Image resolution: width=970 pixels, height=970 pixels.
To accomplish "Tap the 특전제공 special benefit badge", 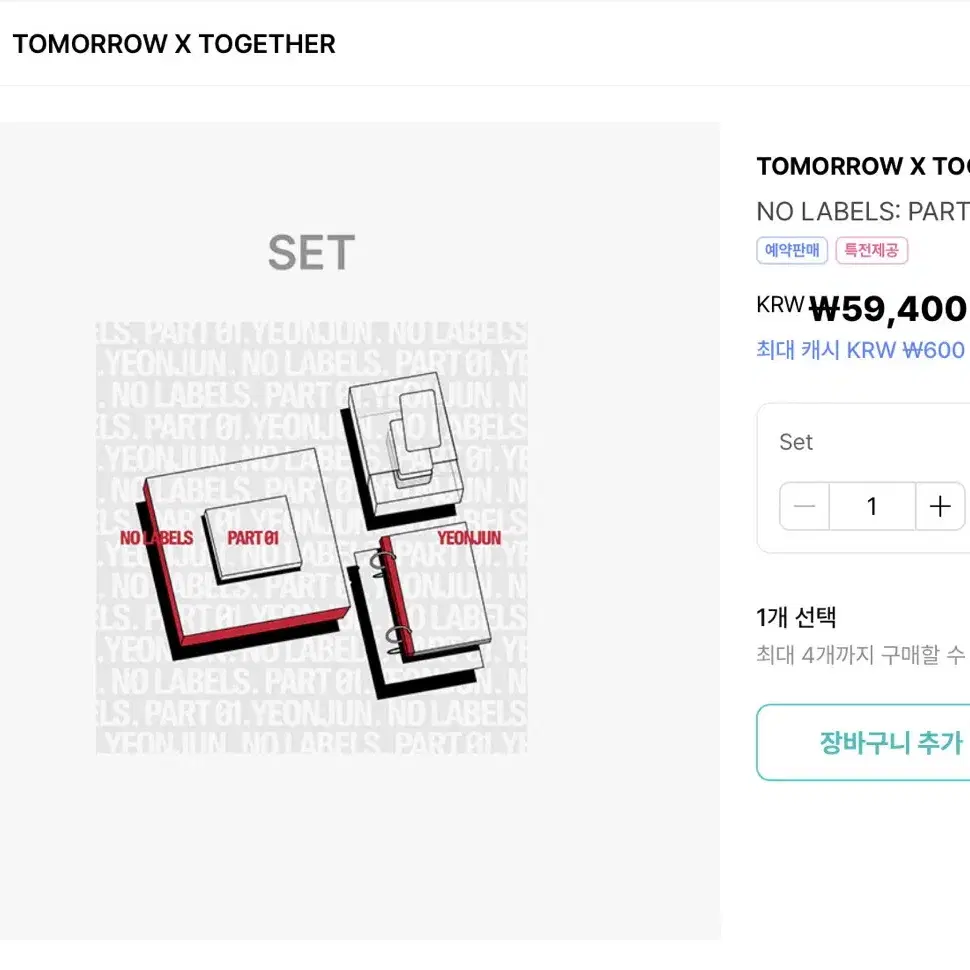I will 871,250.
